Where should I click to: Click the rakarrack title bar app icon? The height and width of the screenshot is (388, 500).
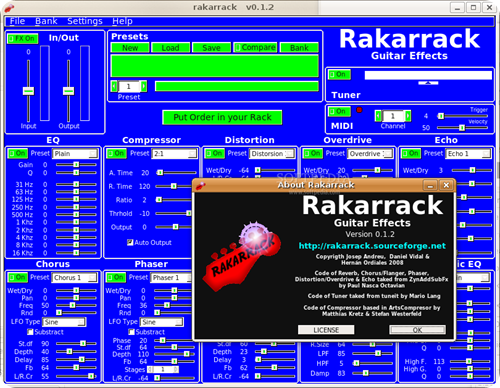pos(9,7)
